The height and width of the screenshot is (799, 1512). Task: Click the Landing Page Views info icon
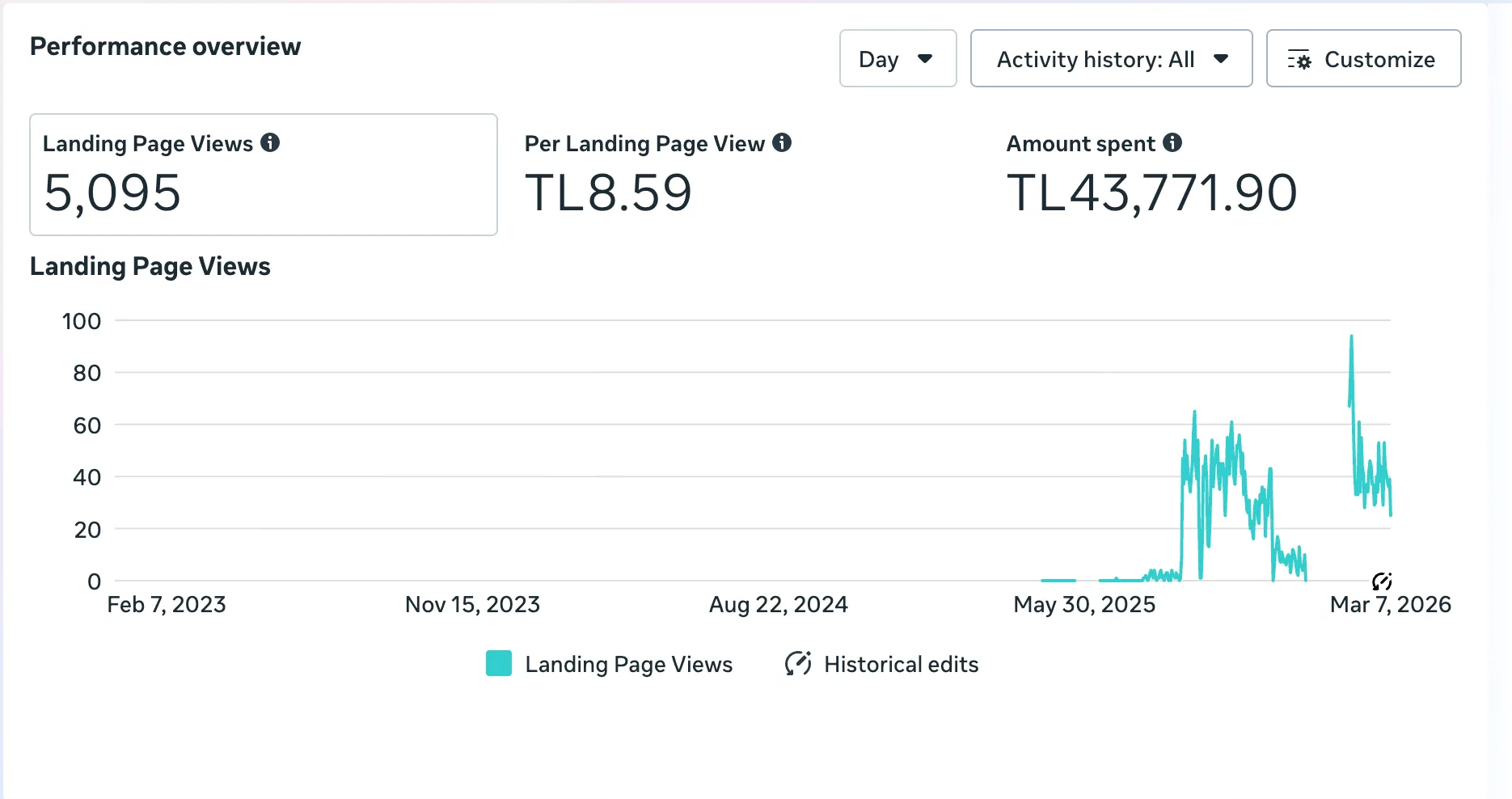(x=270, y=143)
